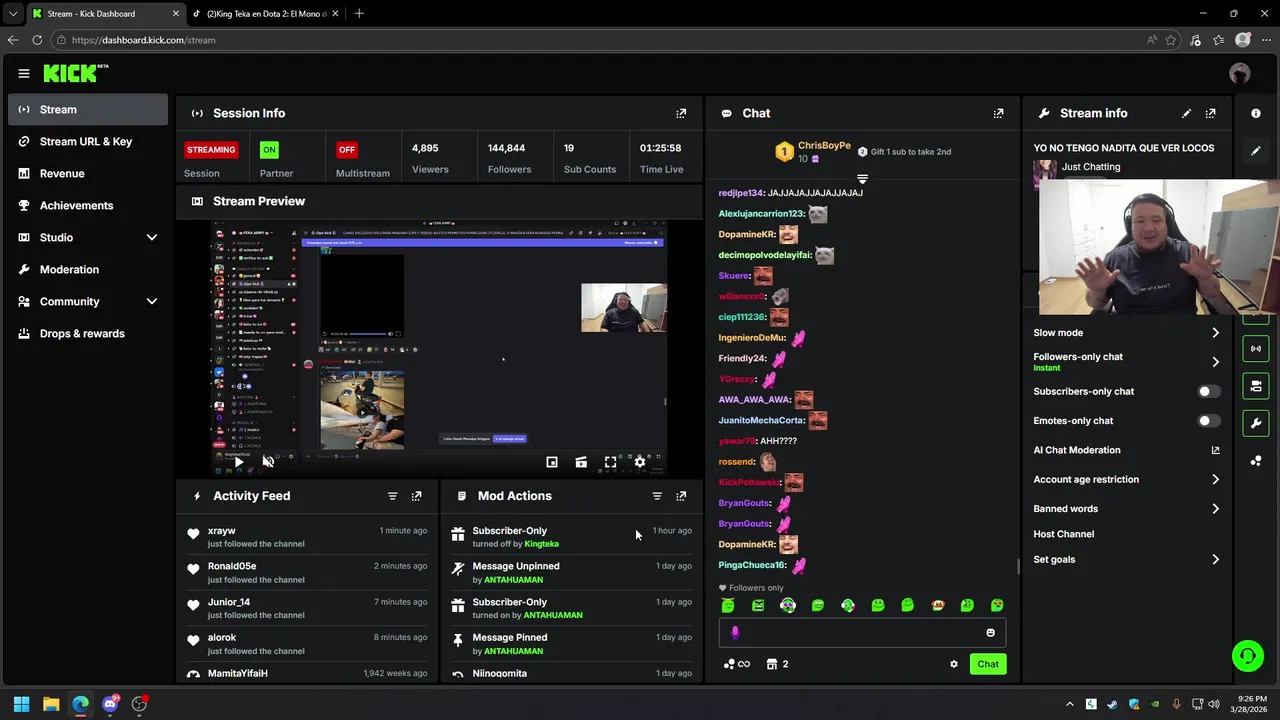Open Stream URL & Key page
Screen dimensions: 1280x720
point(88,141)
